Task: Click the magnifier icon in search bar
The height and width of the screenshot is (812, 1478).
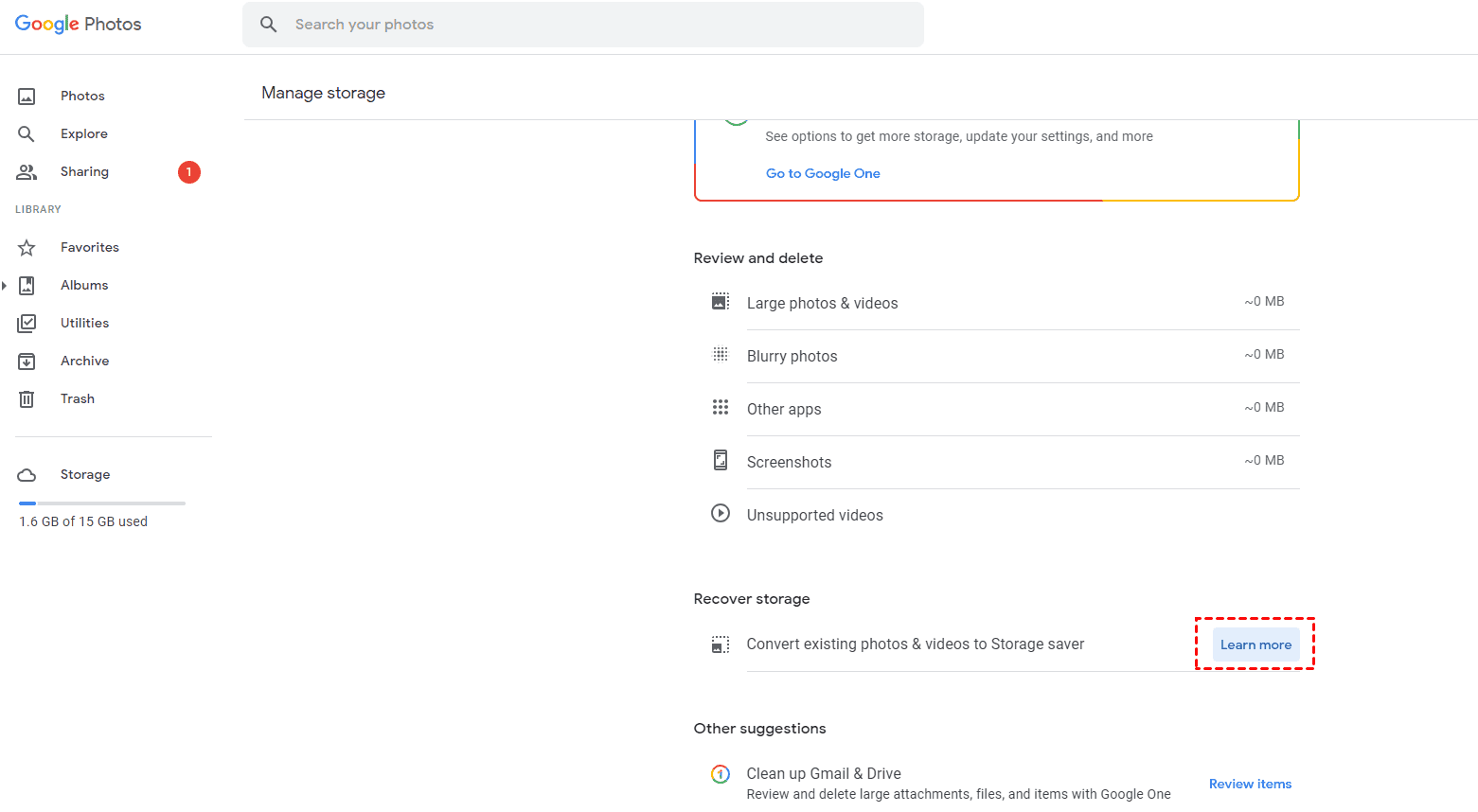Action: point(269,25)
